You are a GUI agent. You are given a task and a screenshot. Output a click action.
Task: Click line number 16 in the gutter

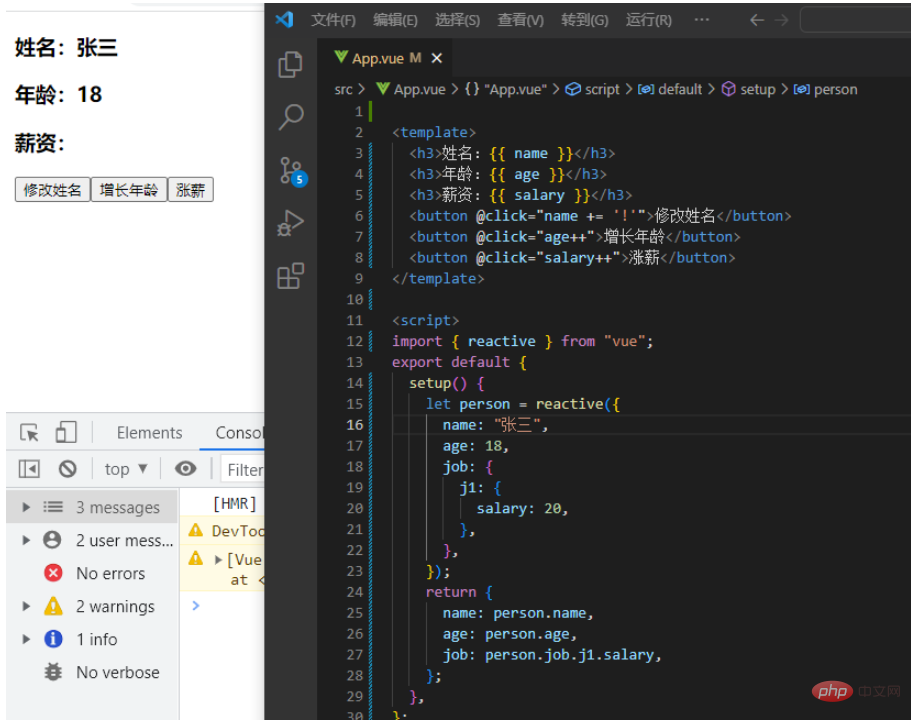[x=355, y=425]
